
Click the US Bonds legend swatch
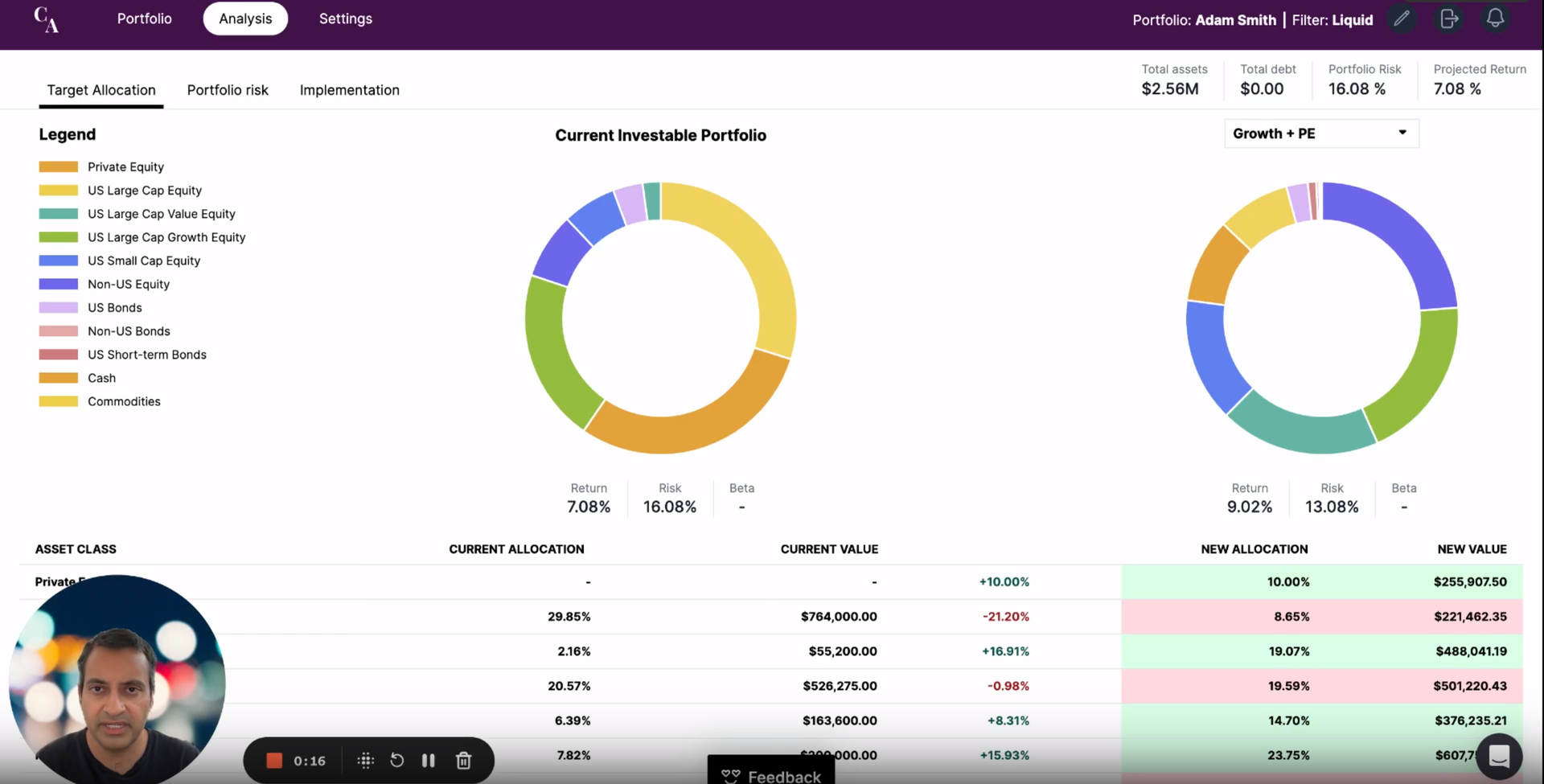click(59, 307)
